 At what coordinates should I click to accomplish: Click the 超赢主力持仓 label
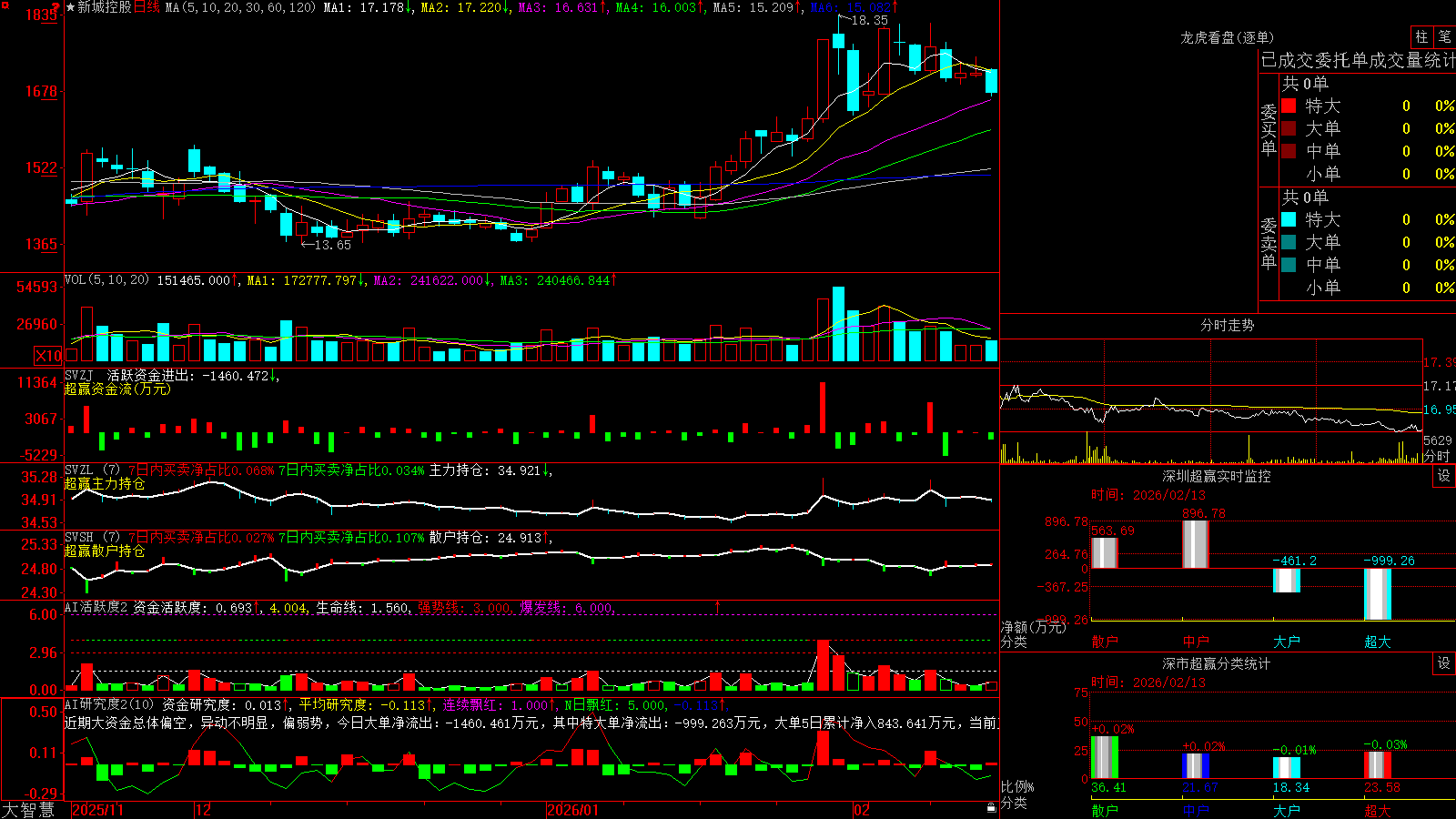[105, 484]
